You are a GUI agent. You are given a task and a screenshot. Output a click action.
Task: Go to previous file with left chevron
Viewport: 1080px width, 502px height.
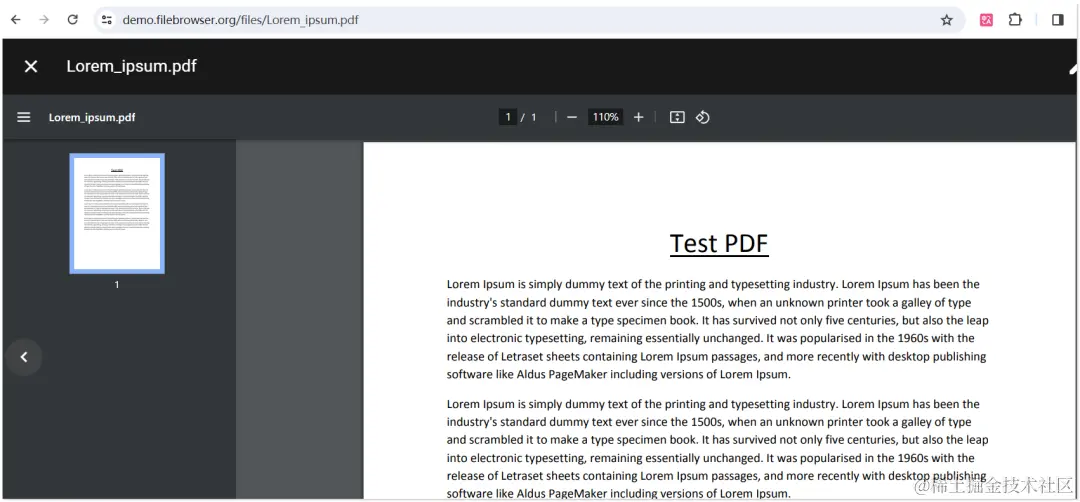[24, 357]
